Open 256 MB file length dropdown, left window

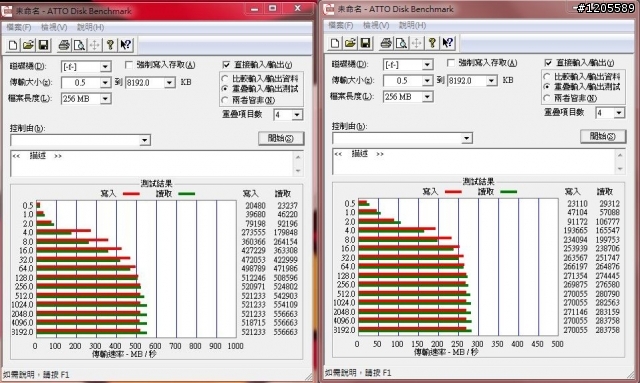105,98
